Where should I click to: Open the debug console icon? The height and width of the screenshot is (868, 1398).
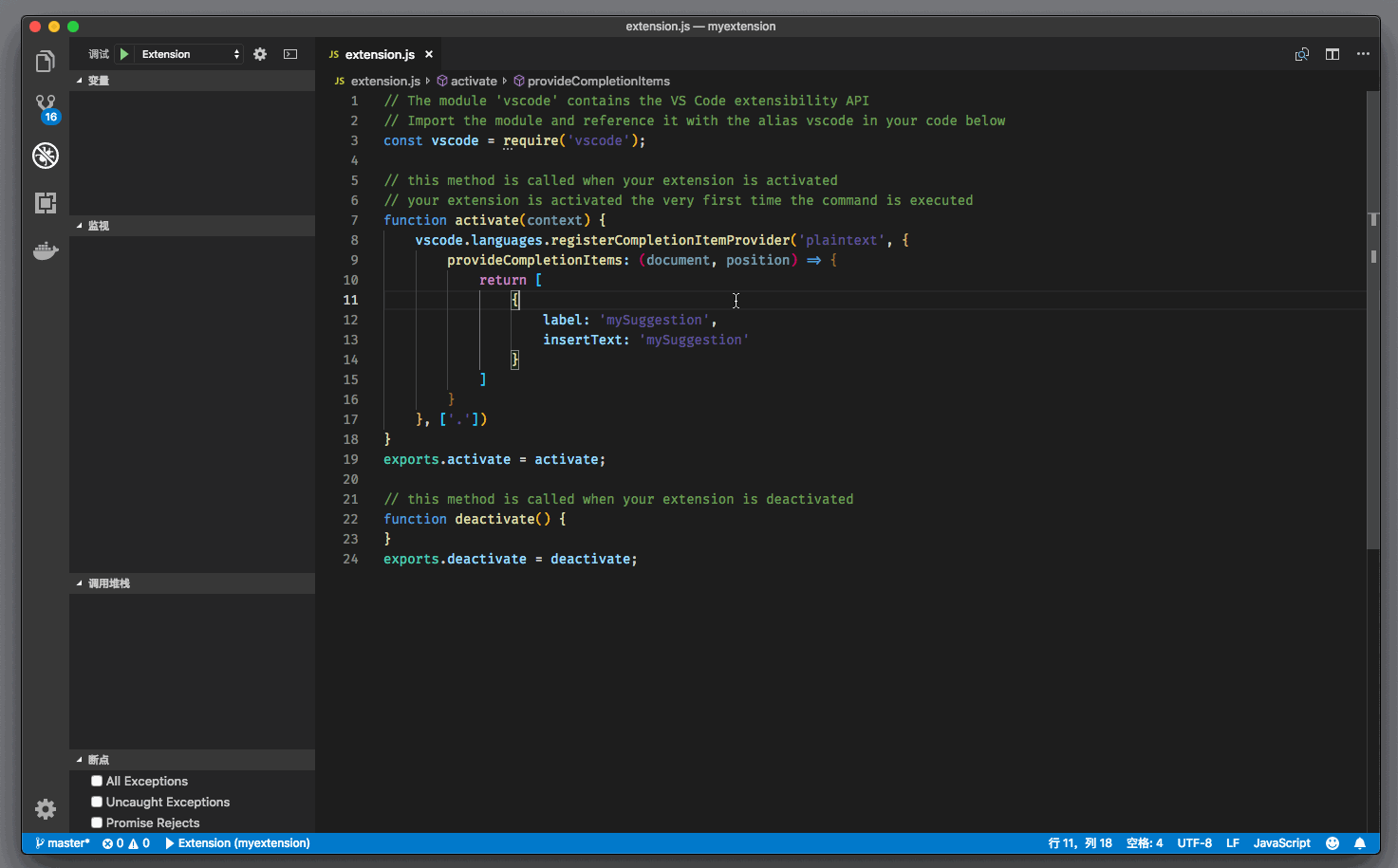[x=290, y=54]
